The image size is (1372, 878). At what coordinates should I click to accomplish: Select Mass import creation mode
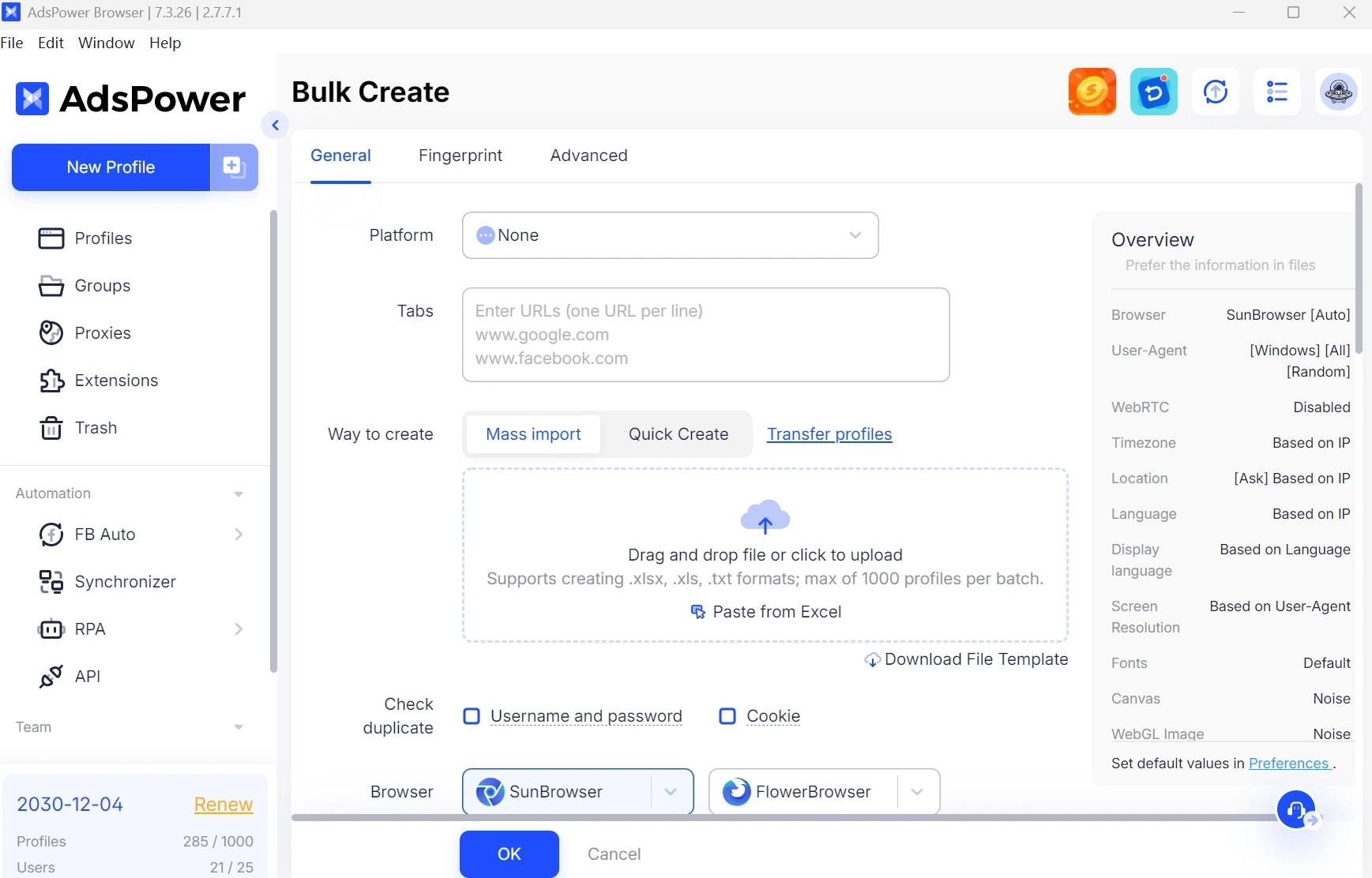pos(533,434)
